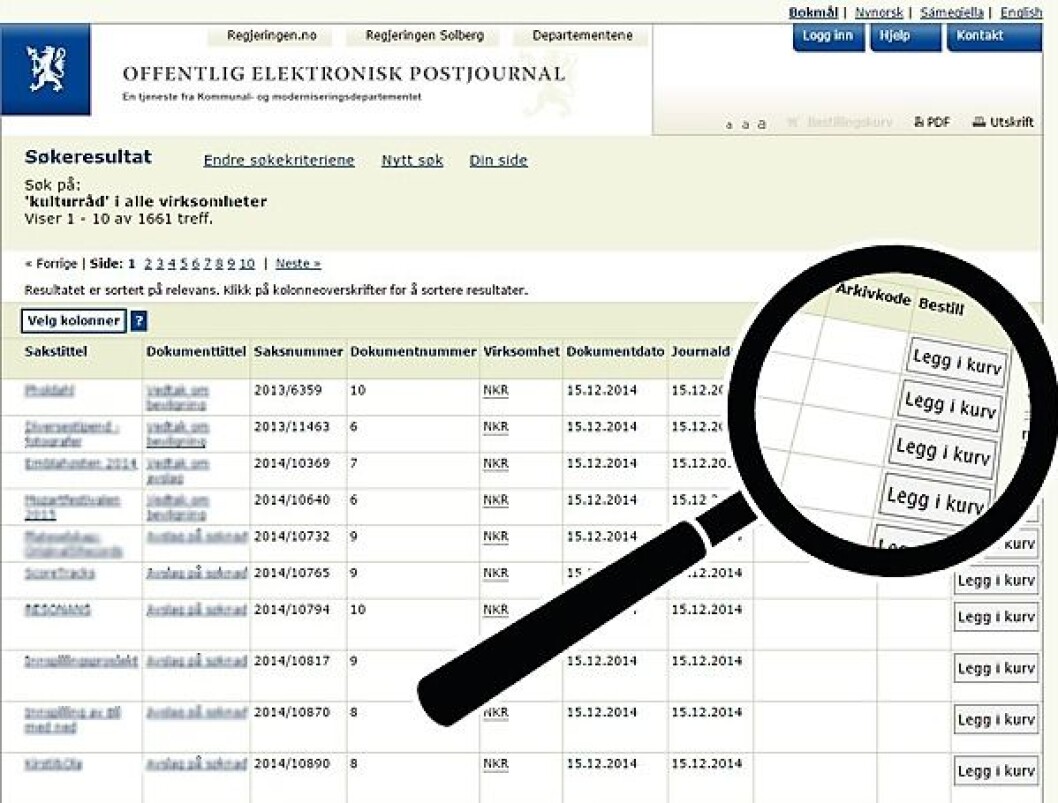Open case title link in row 2014/10369
Screen dimensions: 1058x803
point(80,464)
